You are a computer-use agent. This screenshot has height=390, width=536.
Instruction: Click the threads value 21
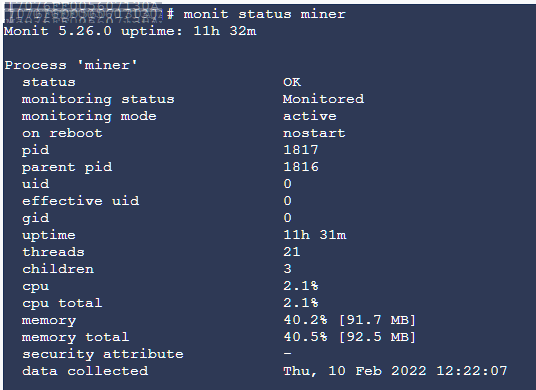pyautogui.click(x=292, y=252)
